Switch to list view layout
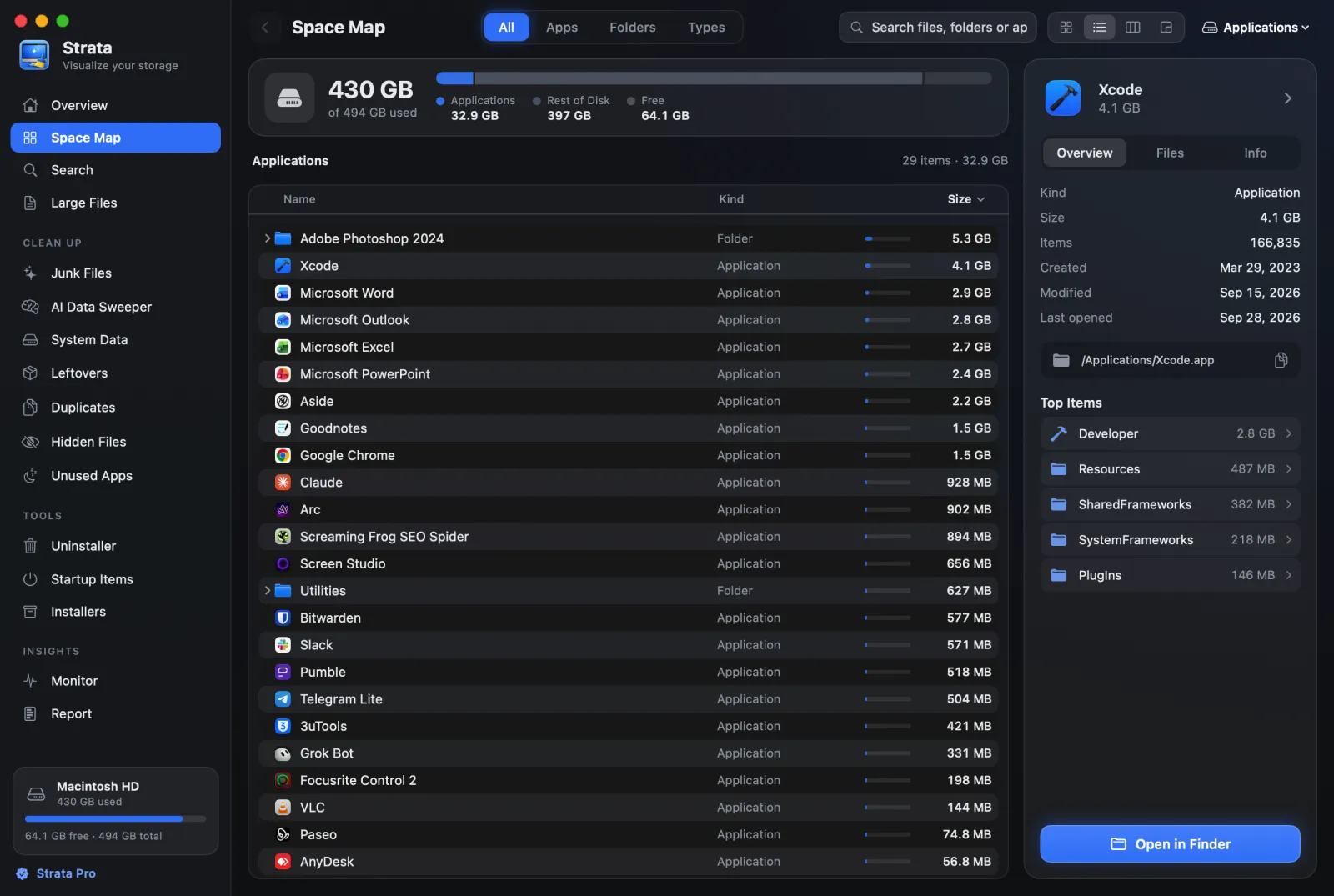The image size is (1334, 896). pos(1100,28)
